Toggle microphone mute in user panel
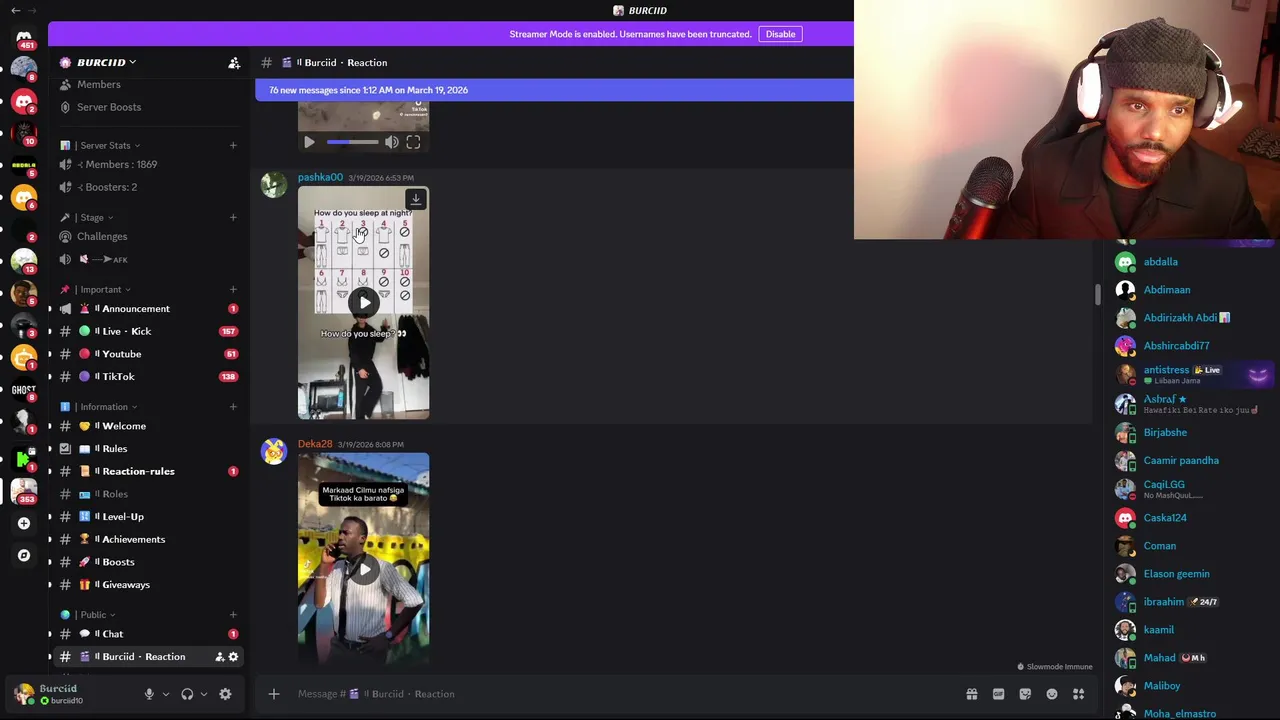The height and width of the screenshot is (720, 1280). tap(149, 694)
